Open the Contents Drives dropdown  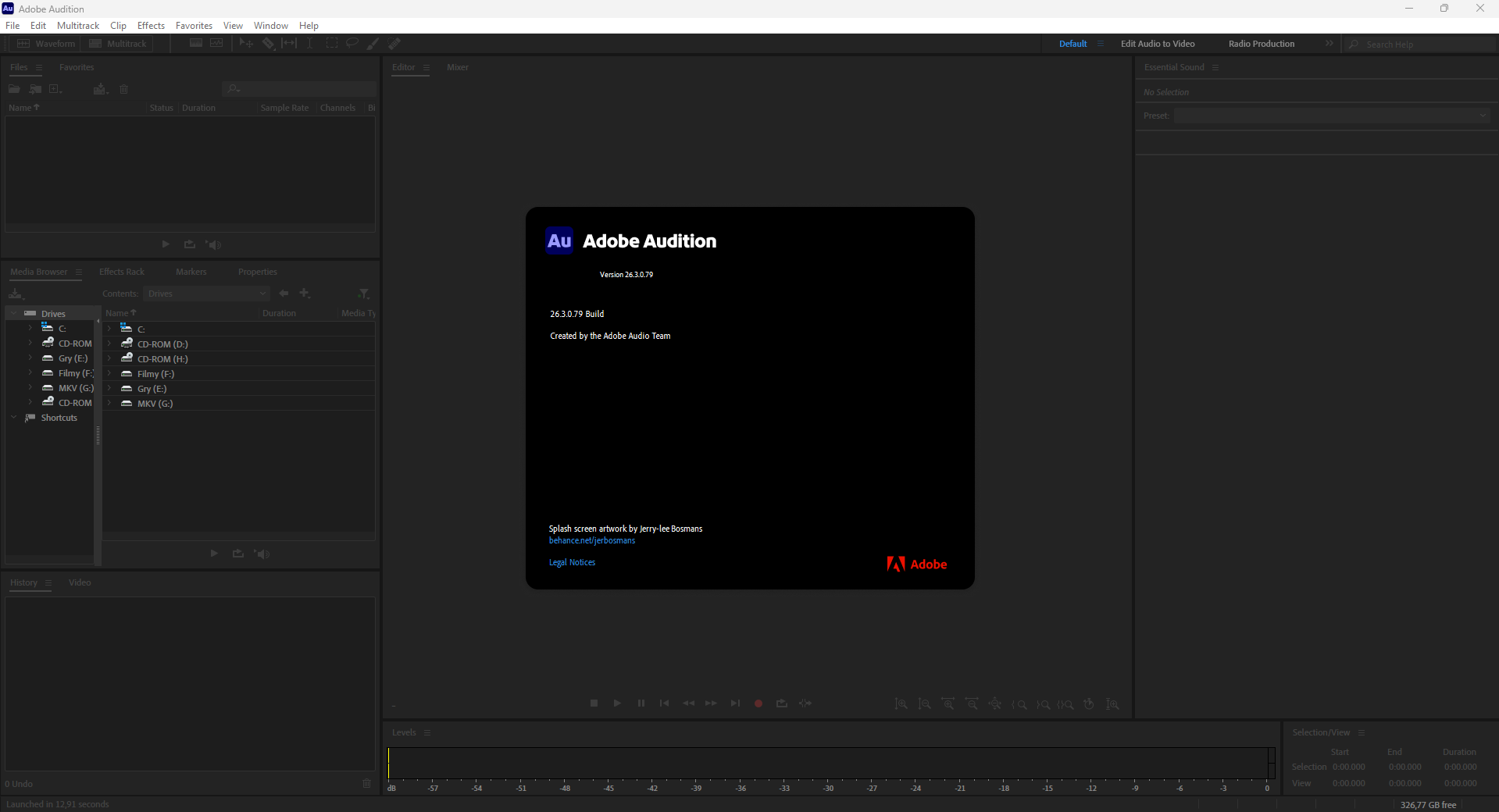207,294
